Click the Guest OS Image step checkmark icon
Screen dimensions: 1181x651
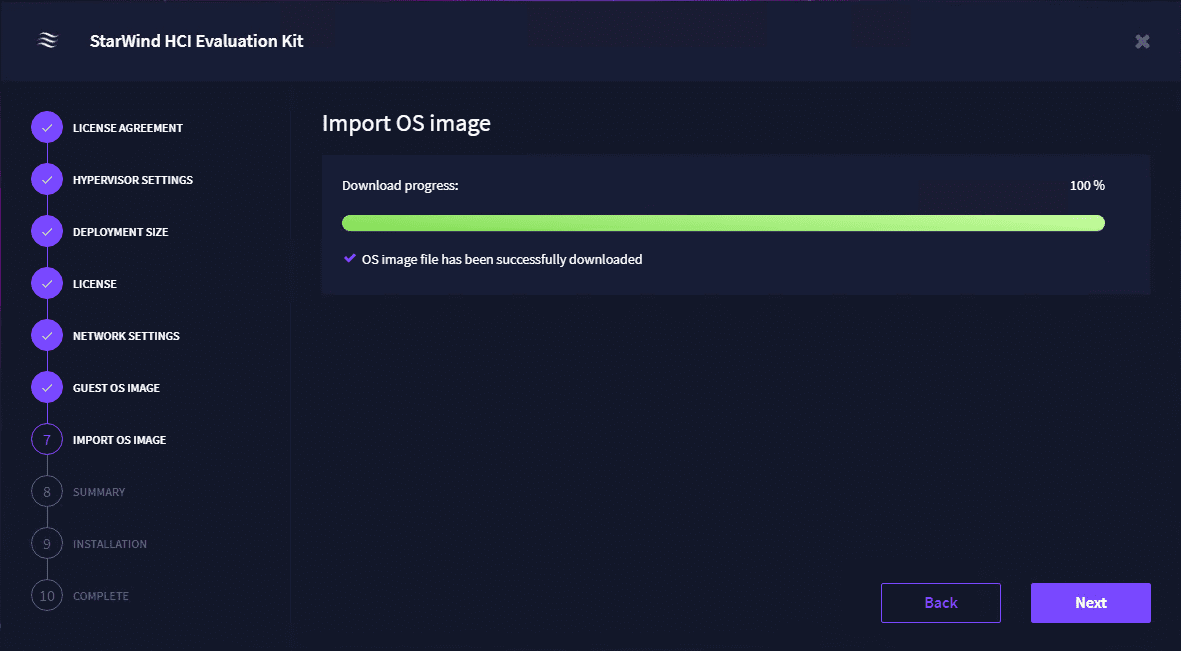click(x=47, y=388)
